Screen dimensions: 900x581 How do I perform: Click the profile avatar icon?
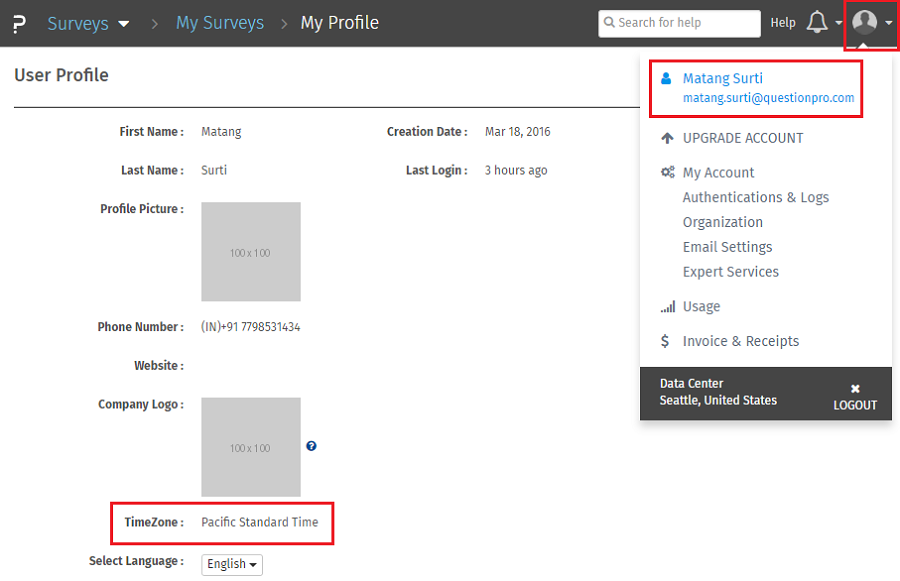coord(869,22)
